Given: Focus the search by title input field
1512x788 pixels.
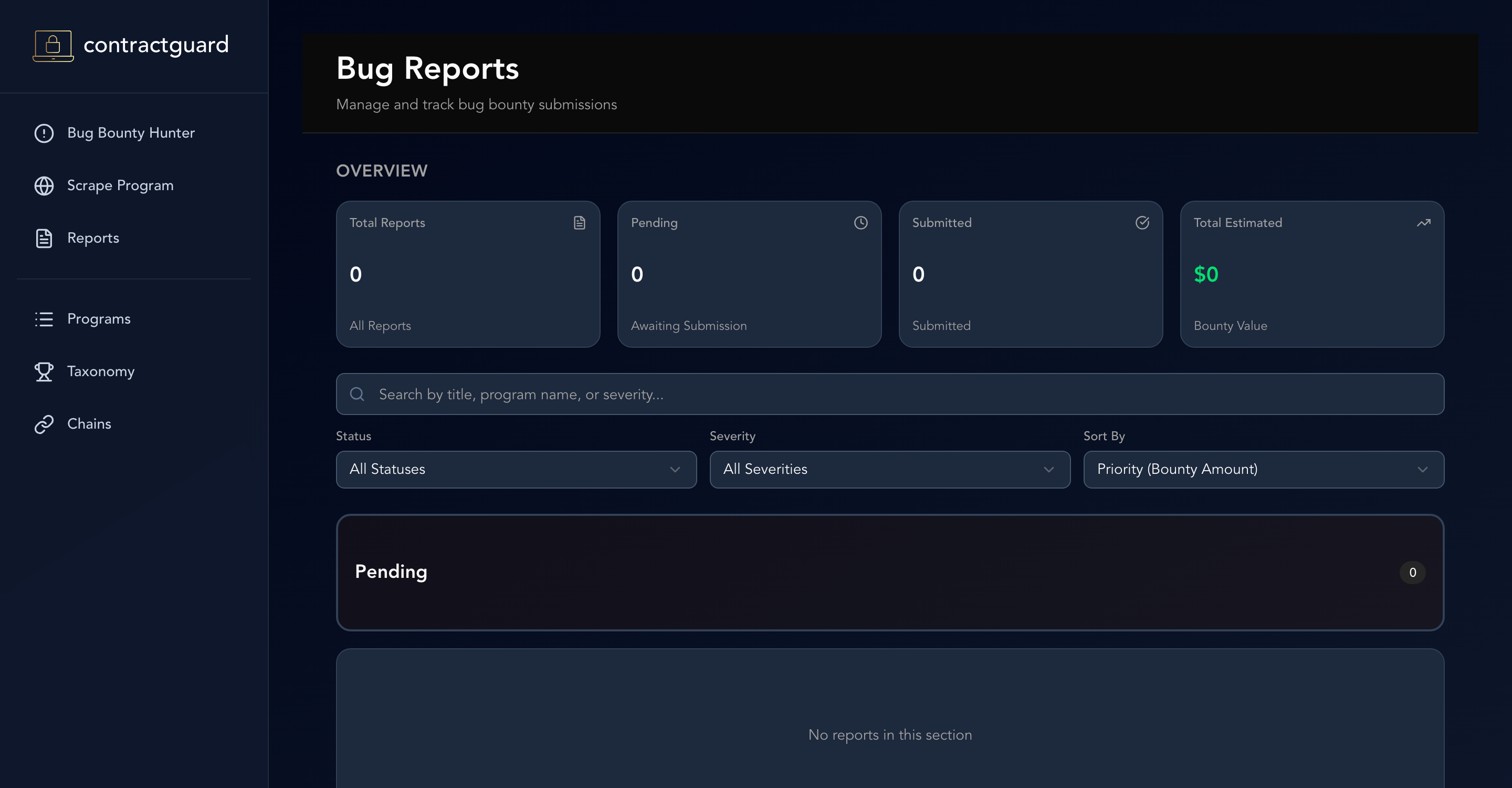Looking at the screenshot, I should point(890,394).
